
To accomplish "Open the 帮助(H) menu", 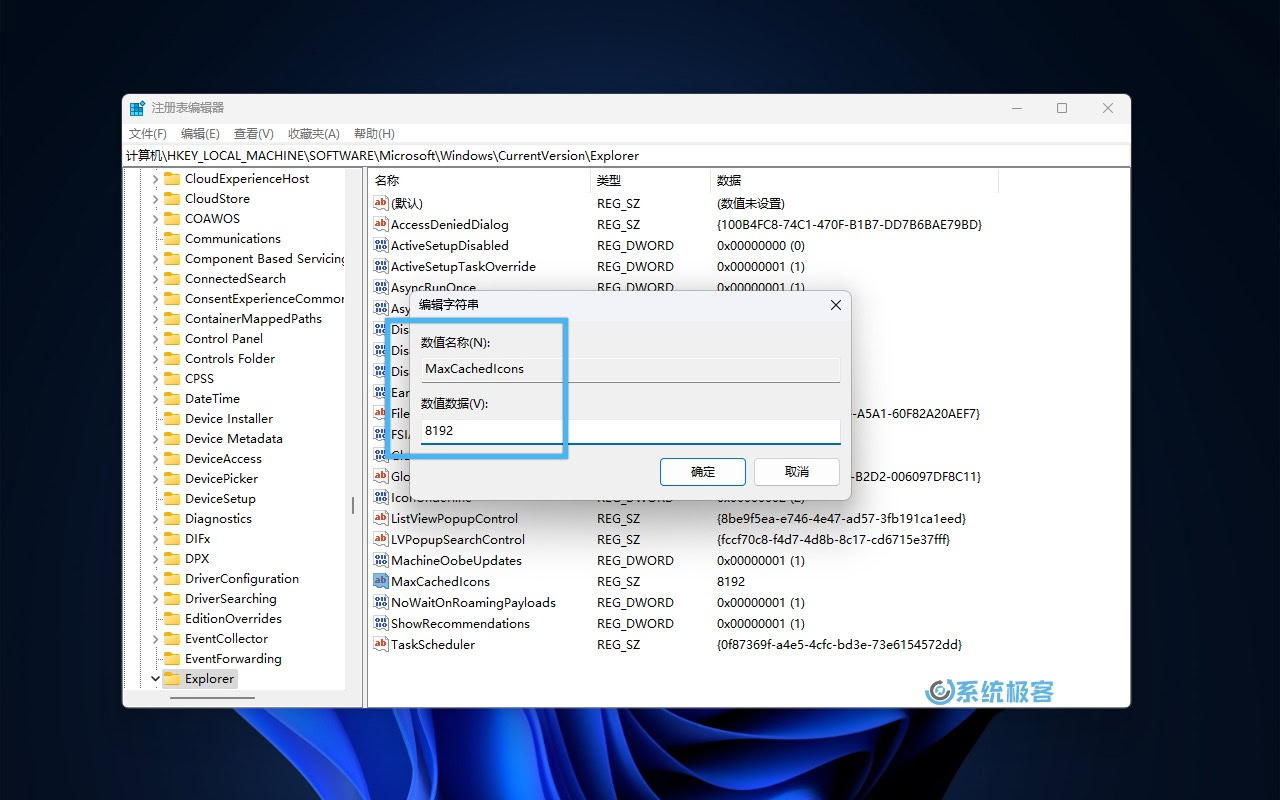I will [x=374, y=133].
